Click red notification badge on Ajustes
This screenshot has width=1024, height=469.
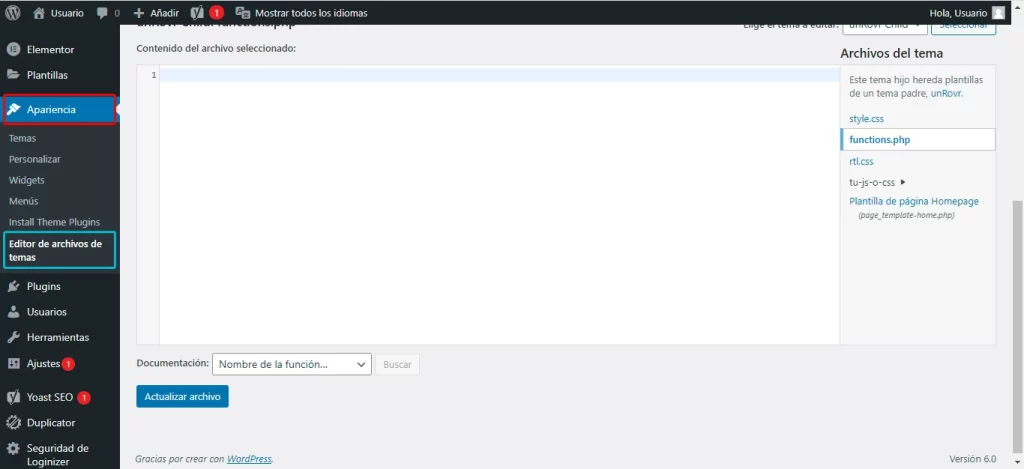point(69,364)
